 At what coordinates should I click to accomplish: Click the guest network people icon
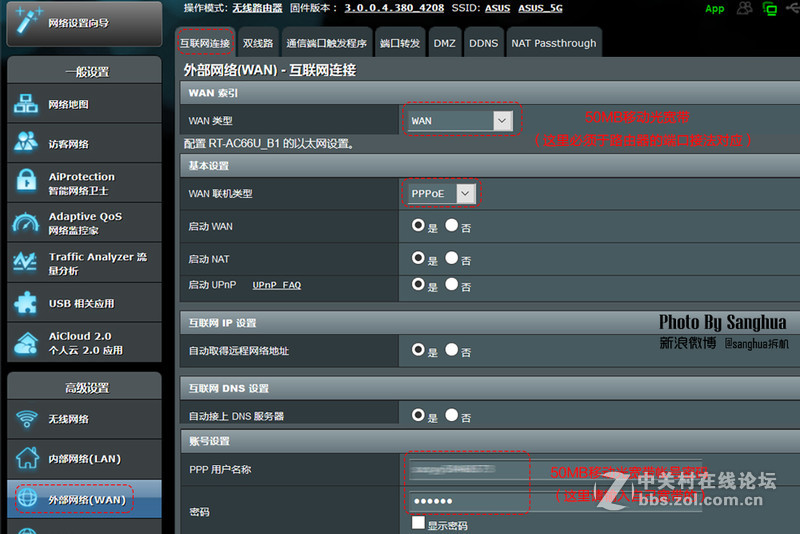click(x=26, y=142)
